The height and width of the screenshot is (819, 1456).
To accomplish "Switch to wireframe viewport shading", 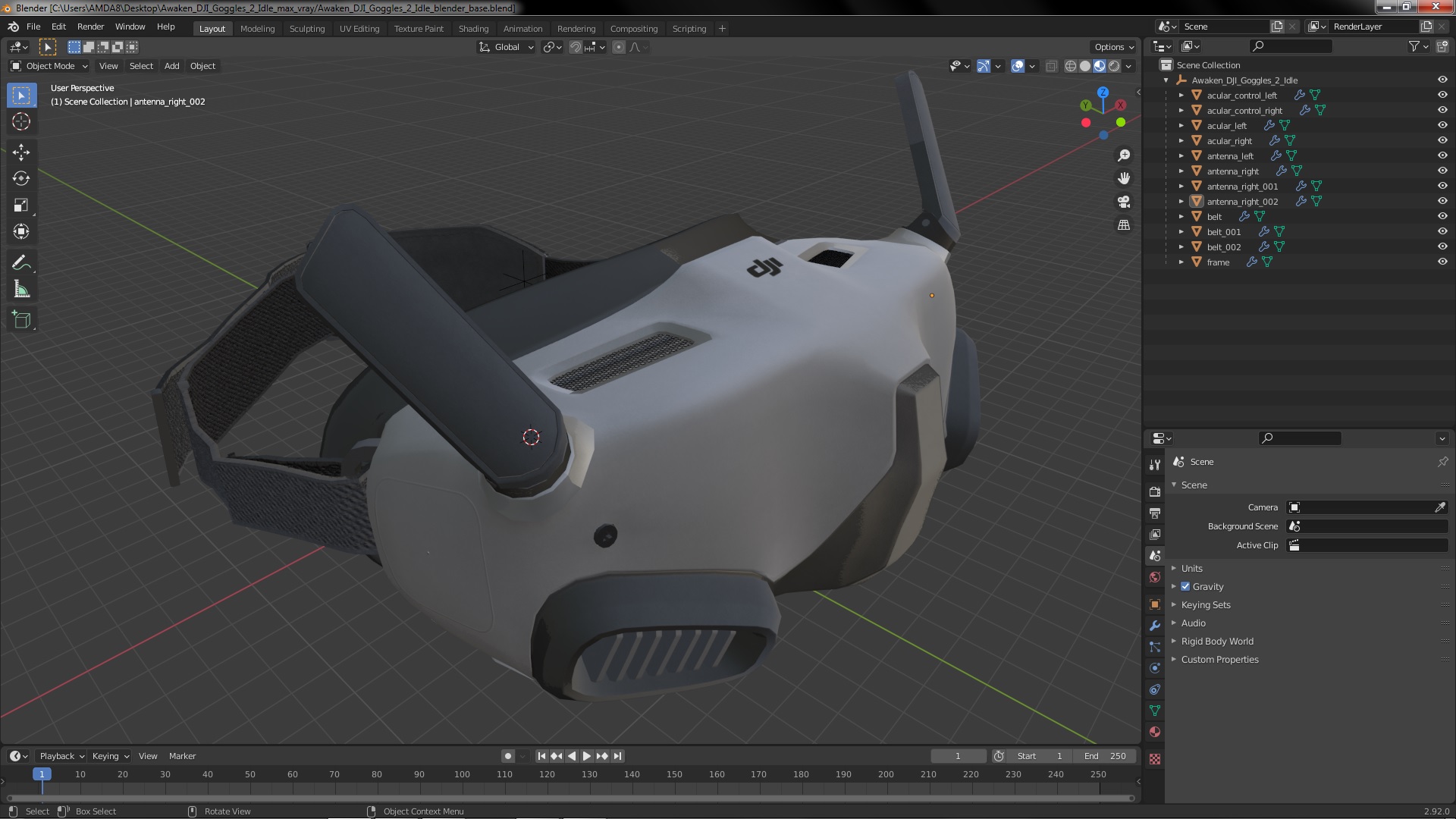I will 1071,66.
